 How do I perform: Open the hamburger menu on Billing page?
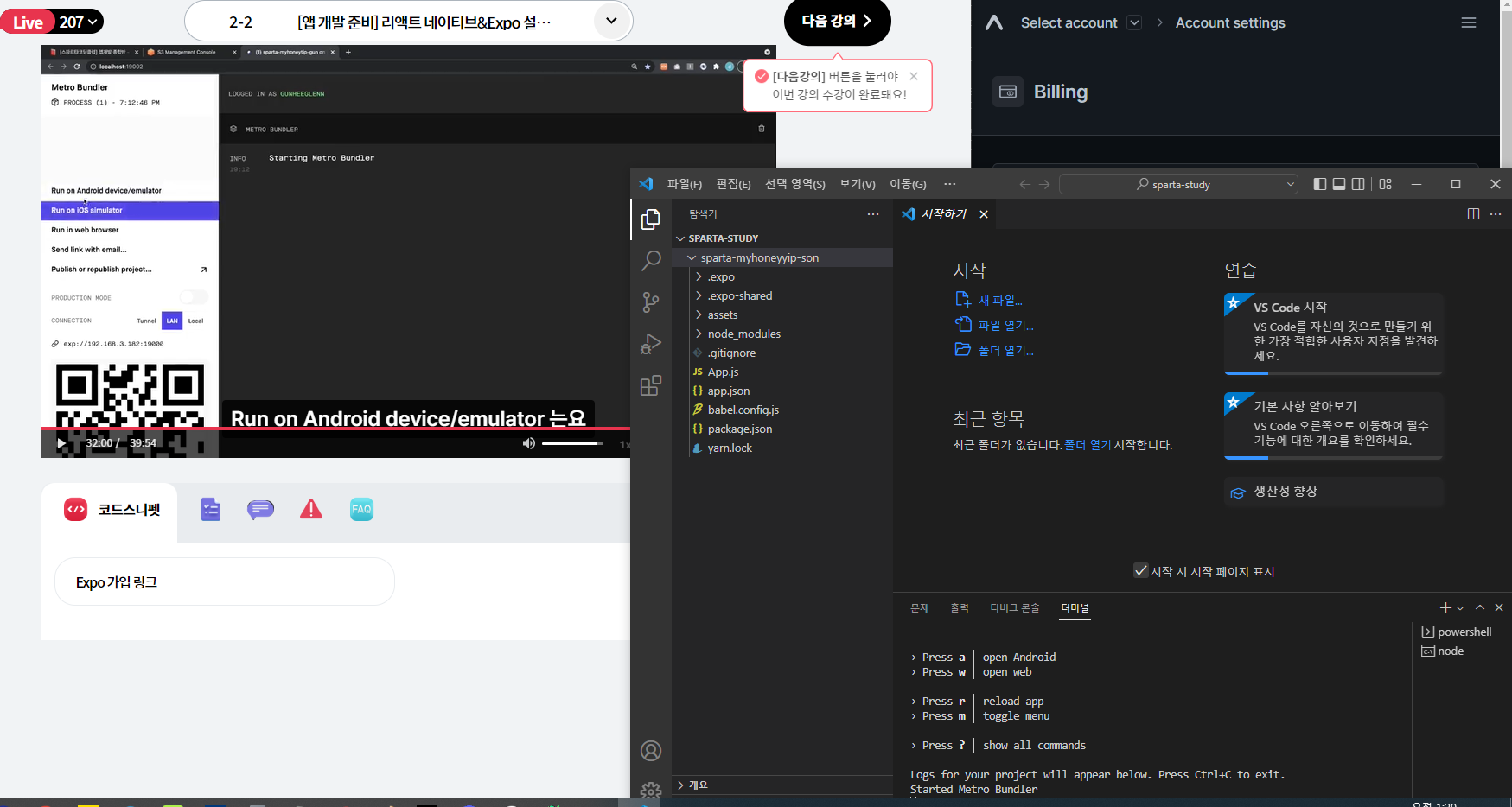[x=1469, y=22]
